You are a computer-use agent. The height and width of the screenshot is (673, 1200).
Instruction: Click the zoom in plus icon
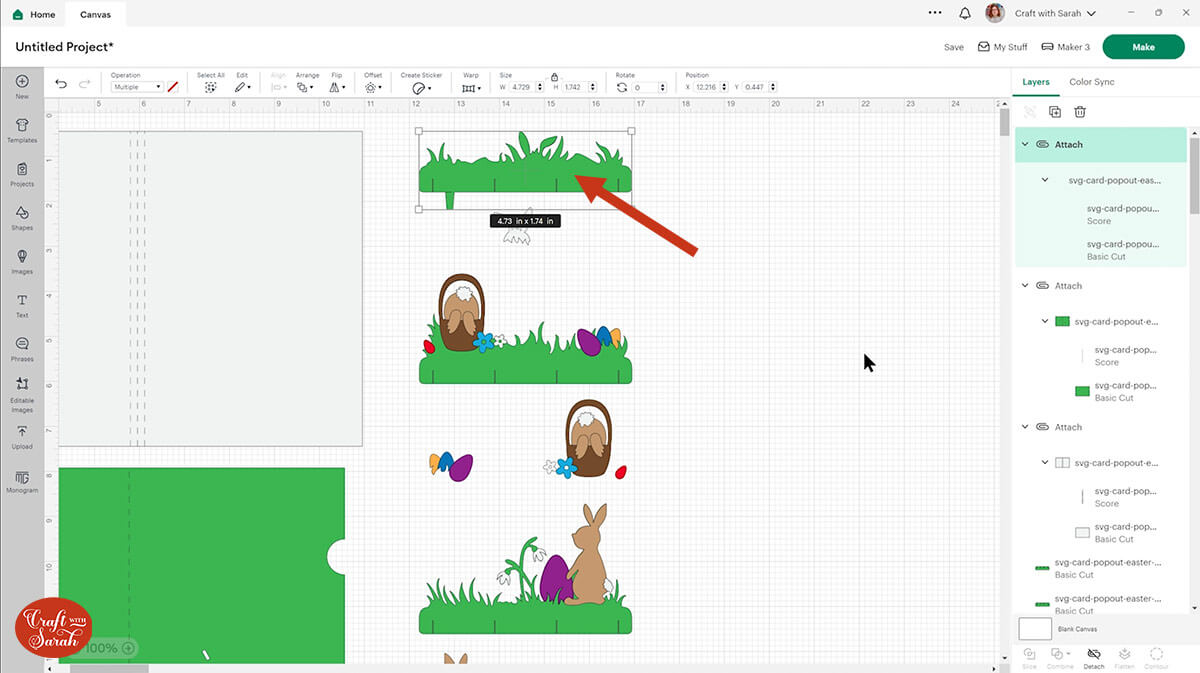(128, 648)
